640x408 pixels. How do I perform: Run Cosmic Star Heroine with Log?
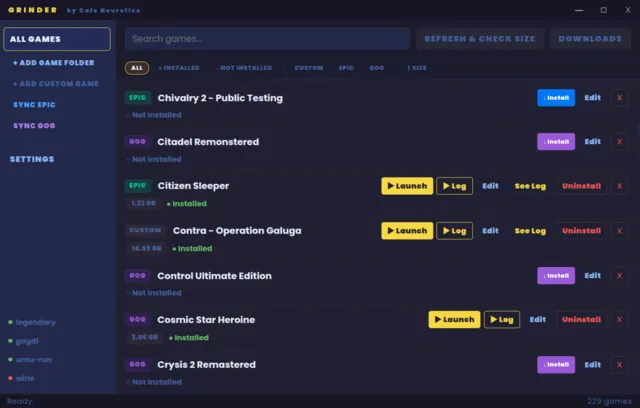coord(502,319)
